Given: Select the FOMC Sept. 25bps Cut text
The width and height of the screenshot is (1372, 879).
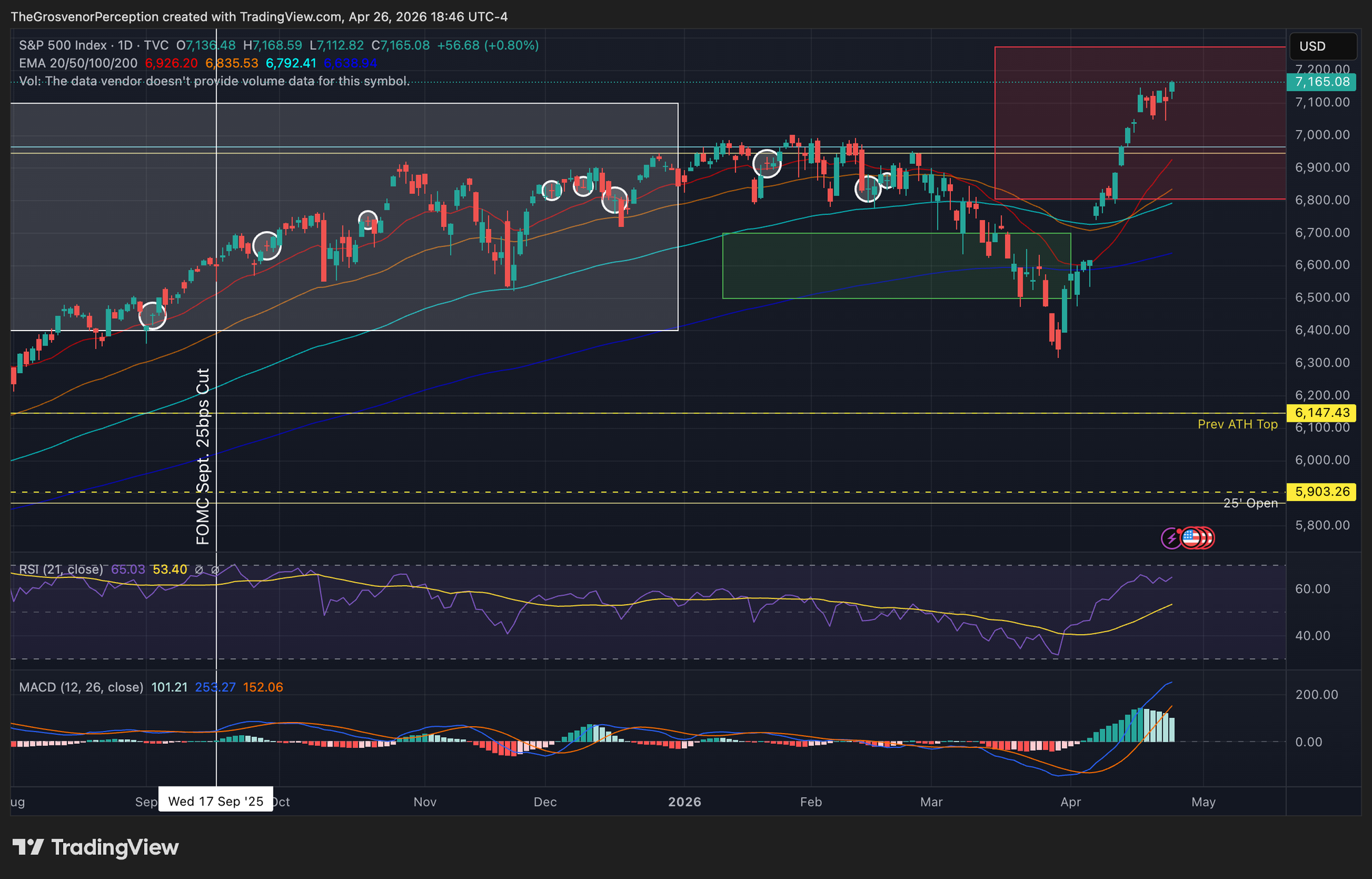Looking at the screenshot, I should pyautogui.click(x=203, y=456).
